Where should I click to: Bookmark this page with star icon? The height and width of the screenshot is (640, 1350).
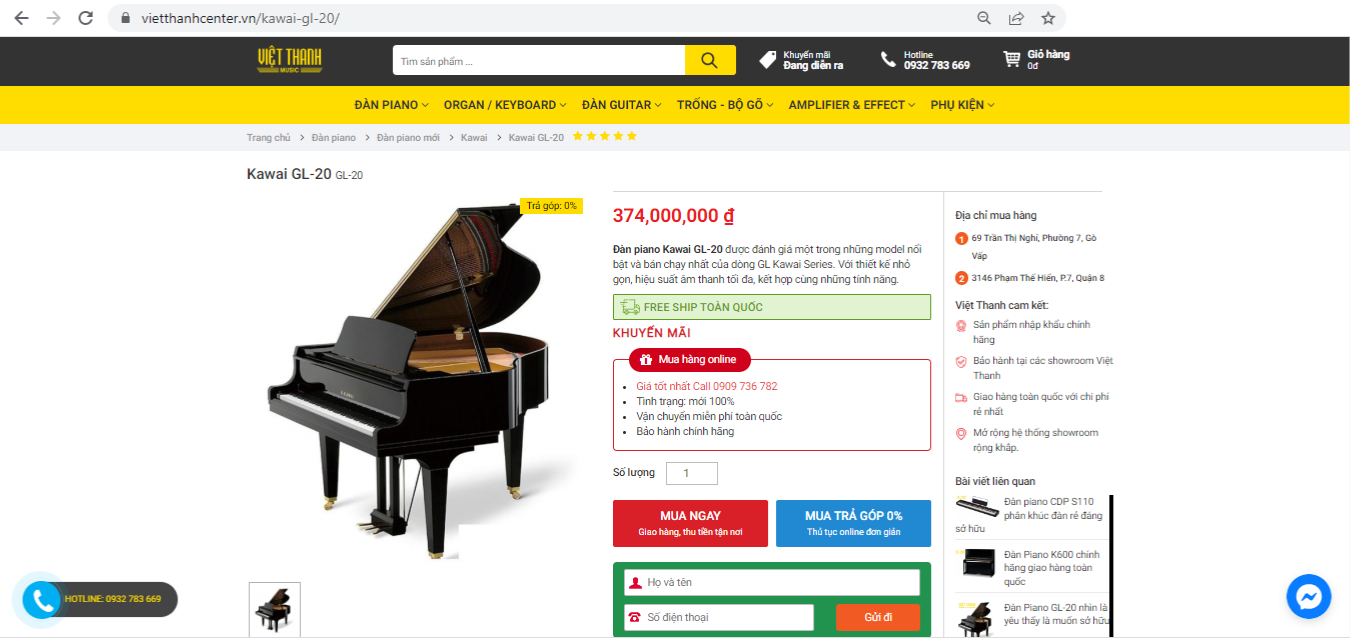(1048, 18)
